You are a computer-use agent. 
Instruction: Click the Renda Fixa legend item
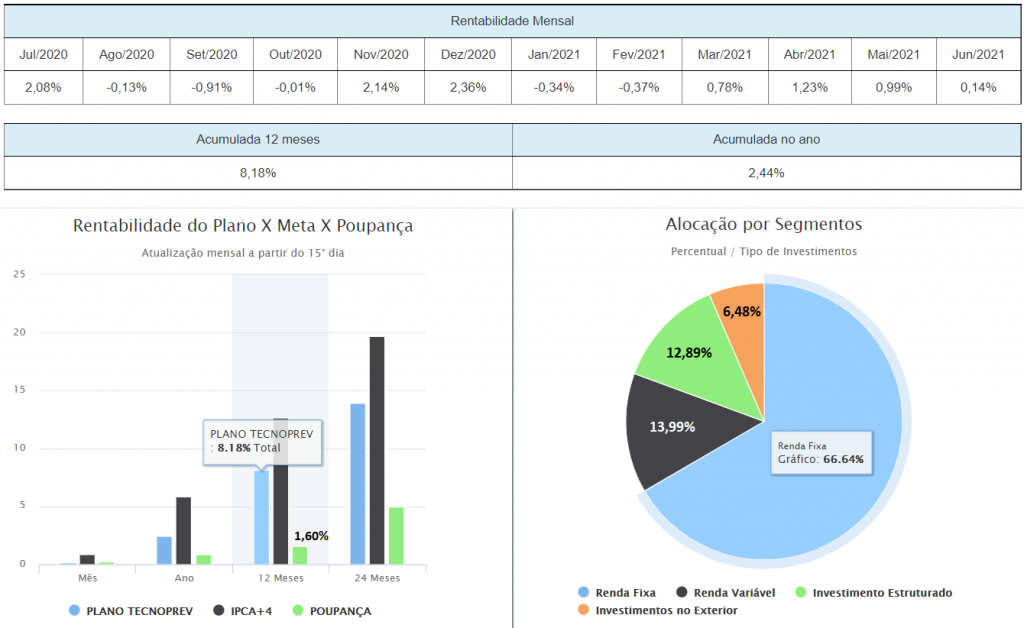tap(618, 592)
